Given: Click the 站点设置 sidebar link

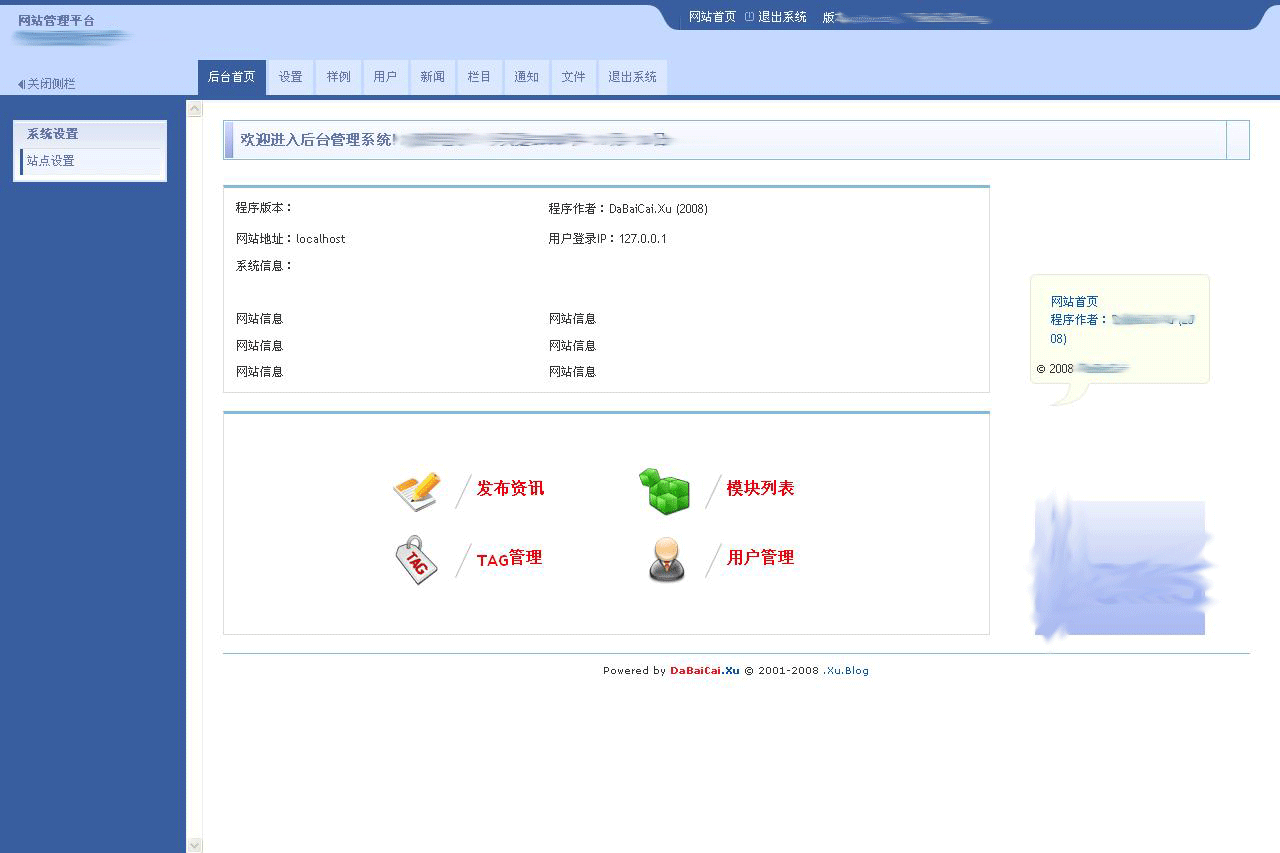Looking at the screenshot, I should (50, 160).
